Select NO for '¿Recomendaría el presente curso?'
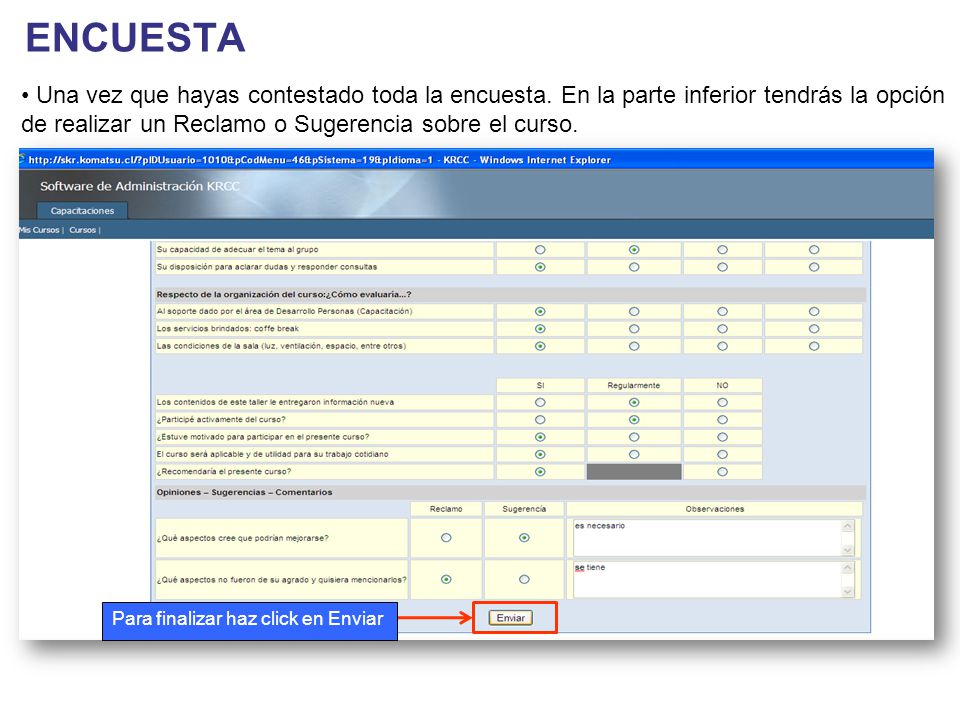960x720 pixels. click(722, 471)
